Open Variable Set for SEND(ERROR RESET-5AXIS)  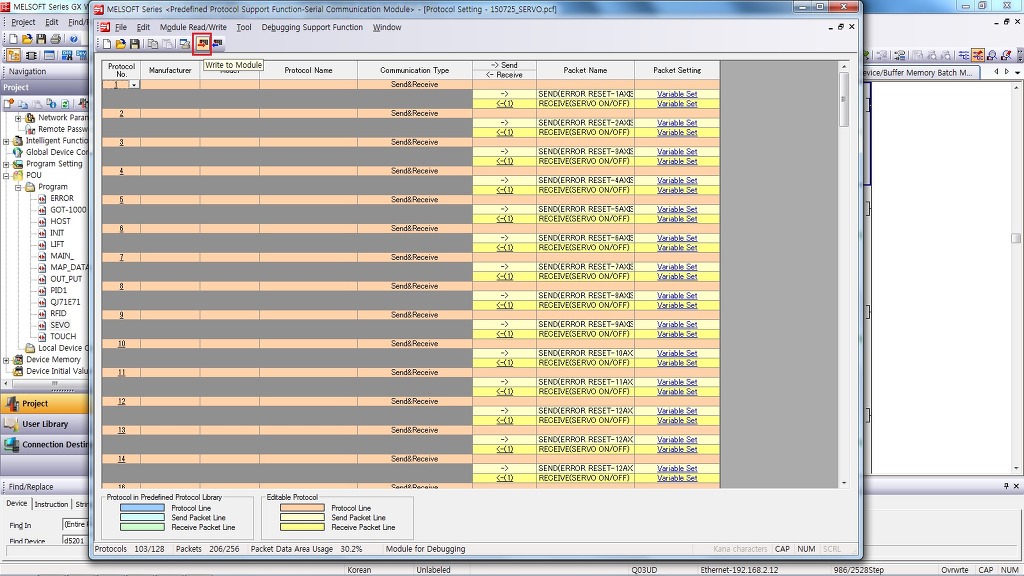(677, 209)
